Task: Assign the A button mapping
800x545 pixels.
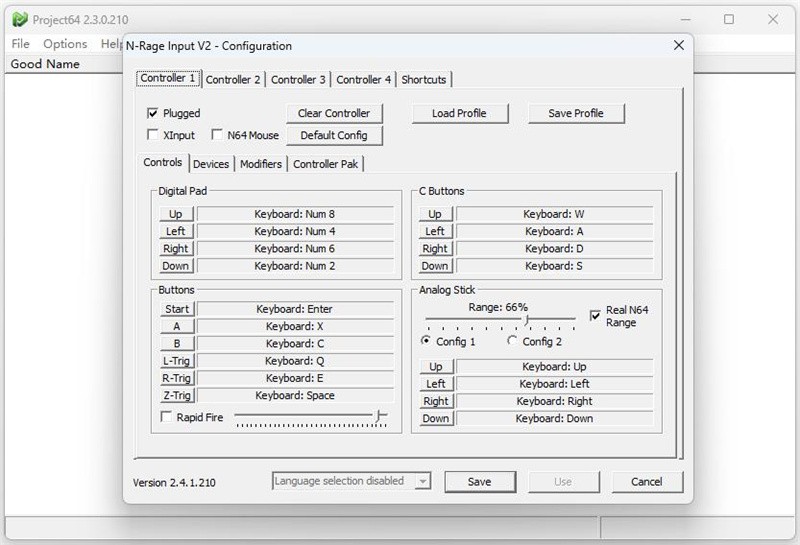Action: (177, 326)
